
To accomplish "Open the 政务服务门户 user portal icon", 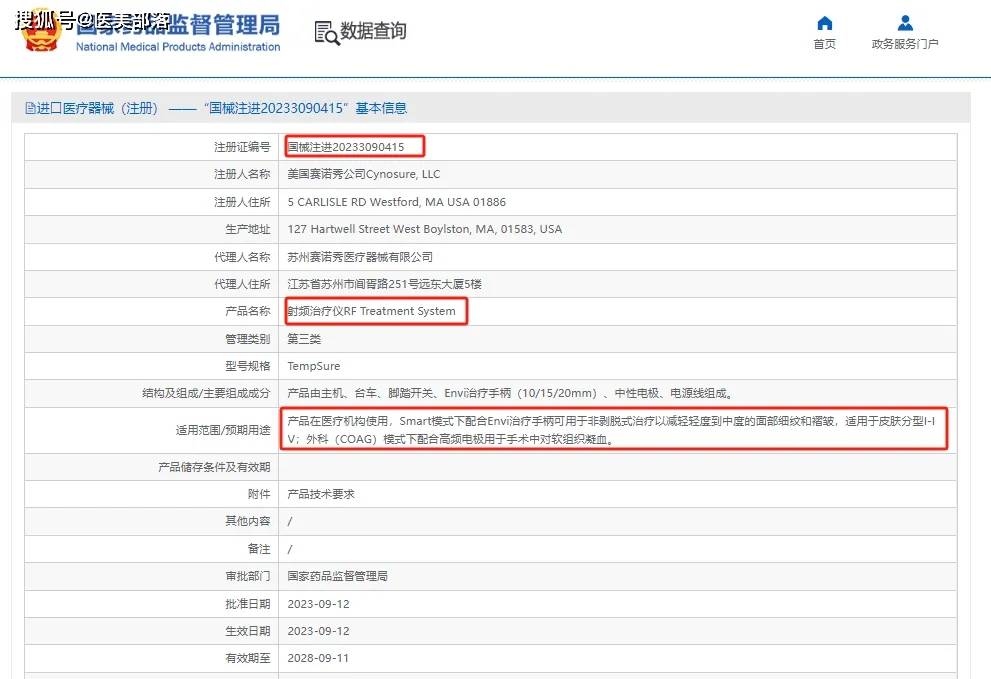I will click(x=905, y=23).
